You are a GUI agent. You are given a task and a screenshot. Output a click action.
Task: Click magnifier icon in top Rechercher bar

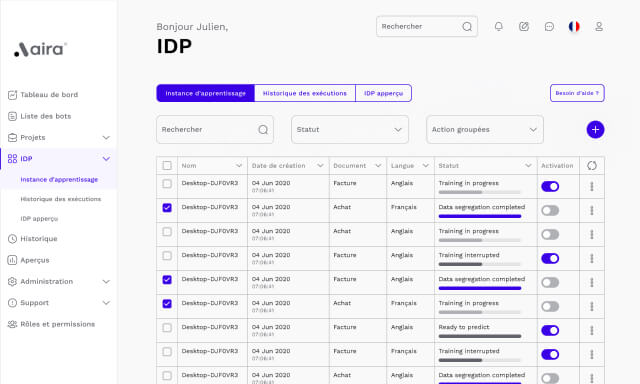(467, 27)
